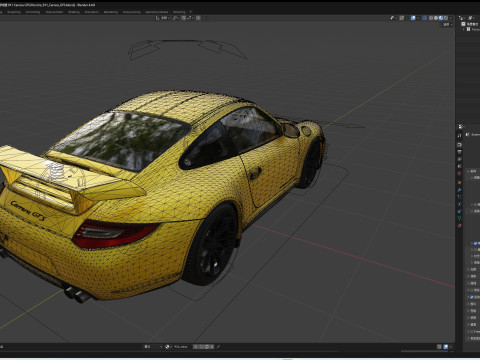Open the Texture Paint workspace tab

coord(54,12)
